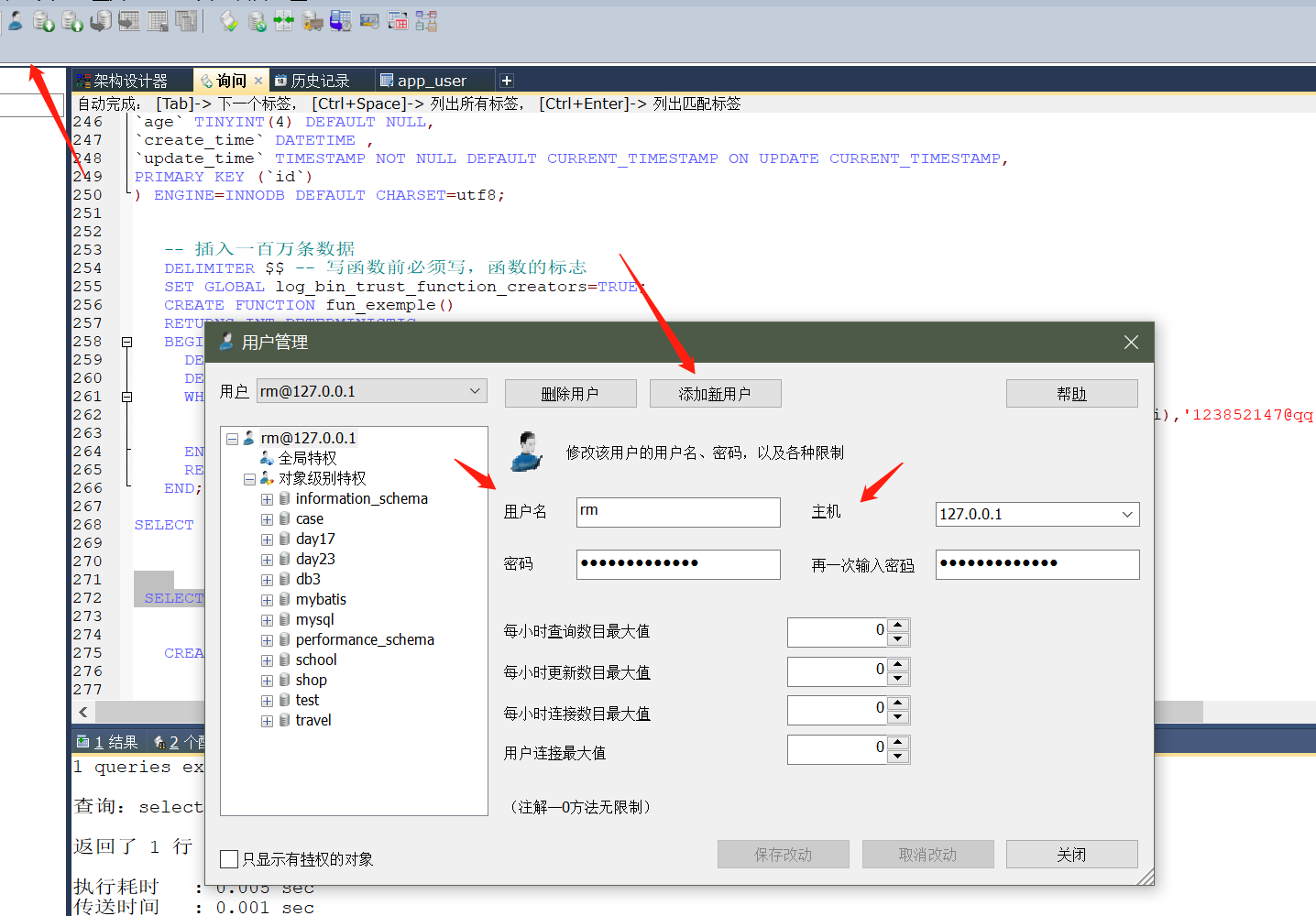Collapse the rm@127.0.0.1 tree root
Image resolution: width=1316 pixels, height=916 pixels.
point(232,439)
